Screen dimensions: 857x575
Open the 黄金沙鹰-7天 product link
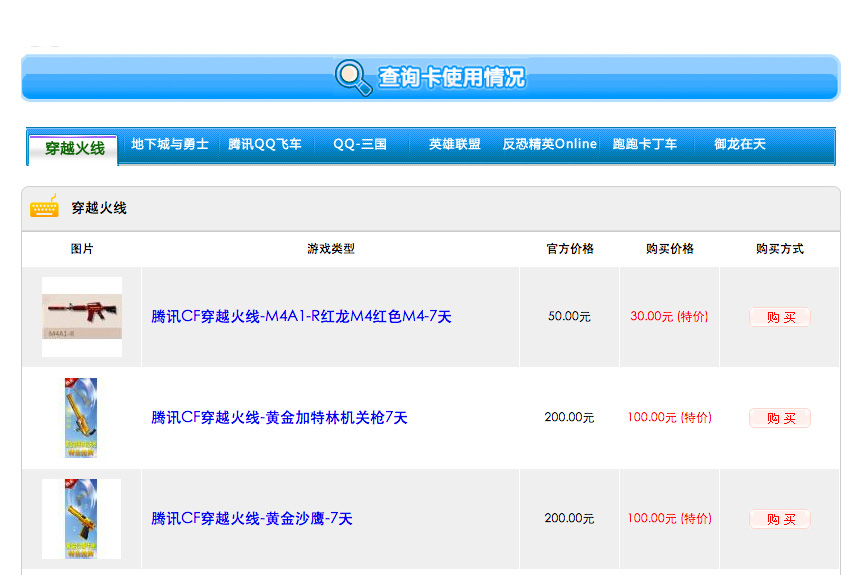tap(251, 518)
